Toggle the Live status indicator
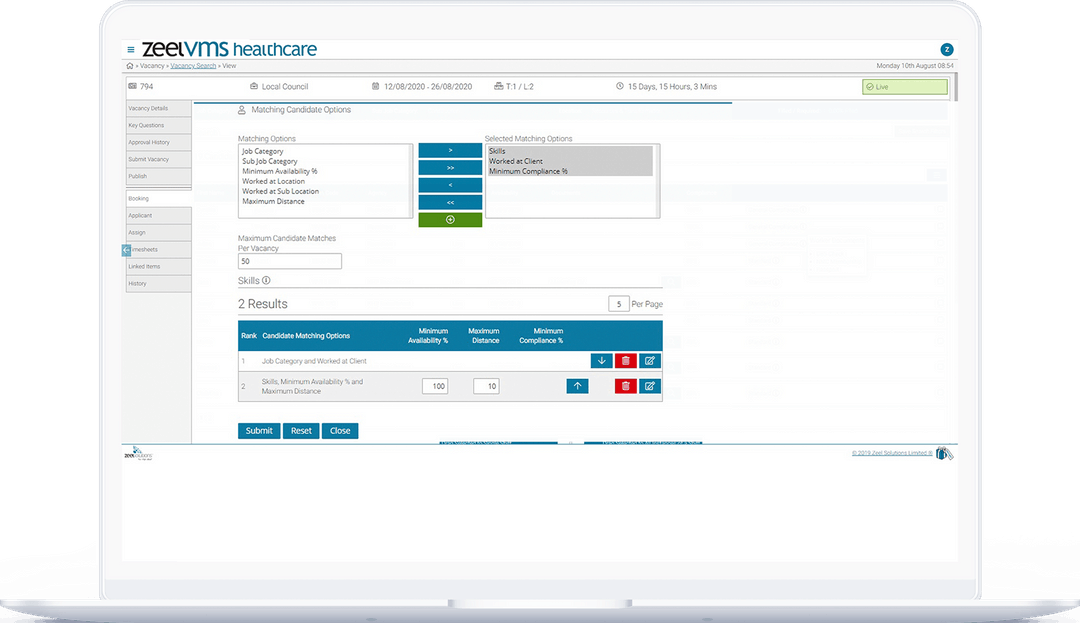The image size is (1080, 623). [x=904, y=86]
